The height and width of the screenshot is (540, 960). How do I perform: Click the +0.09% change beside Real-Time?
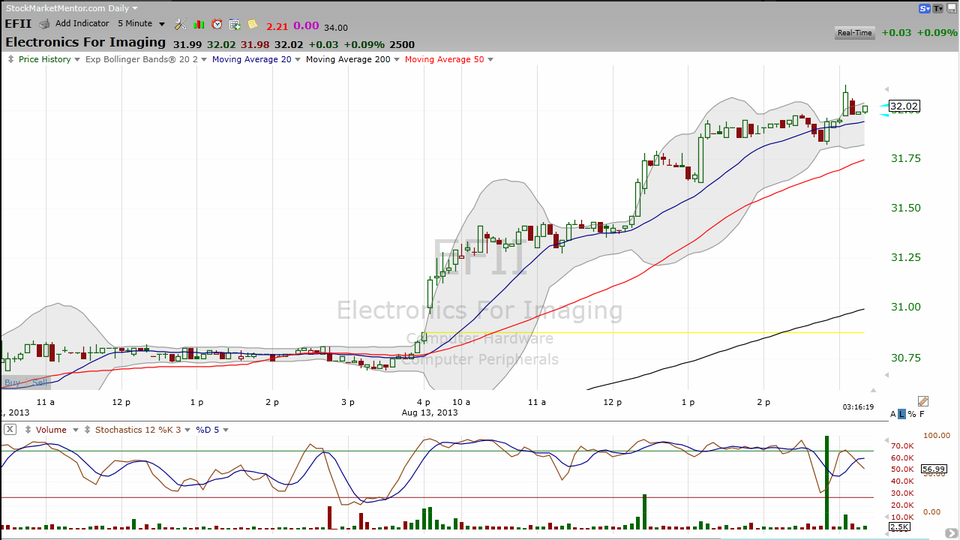click(937, 32)
